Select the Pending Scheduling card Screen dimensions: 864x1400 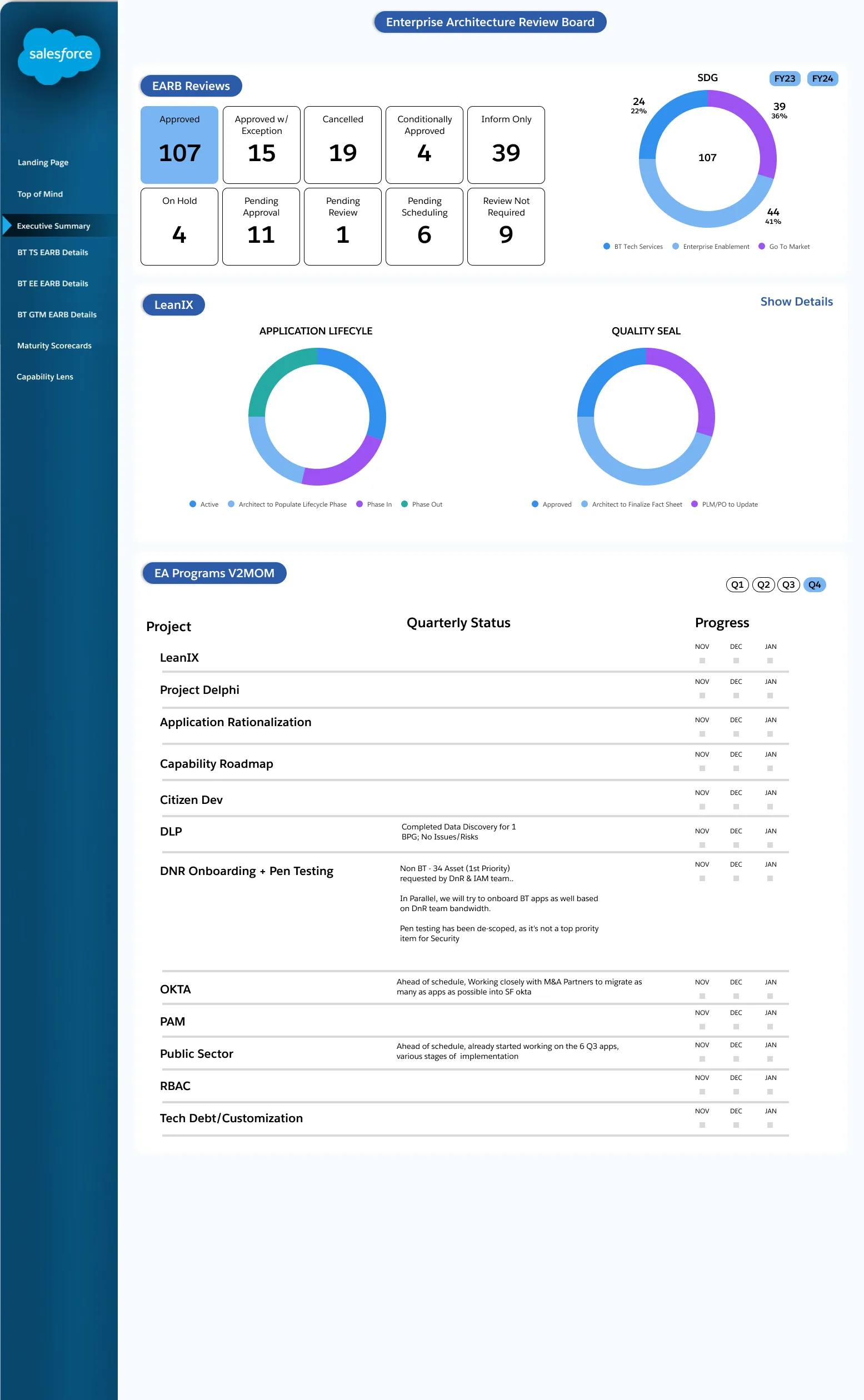[x=424, y=227]
